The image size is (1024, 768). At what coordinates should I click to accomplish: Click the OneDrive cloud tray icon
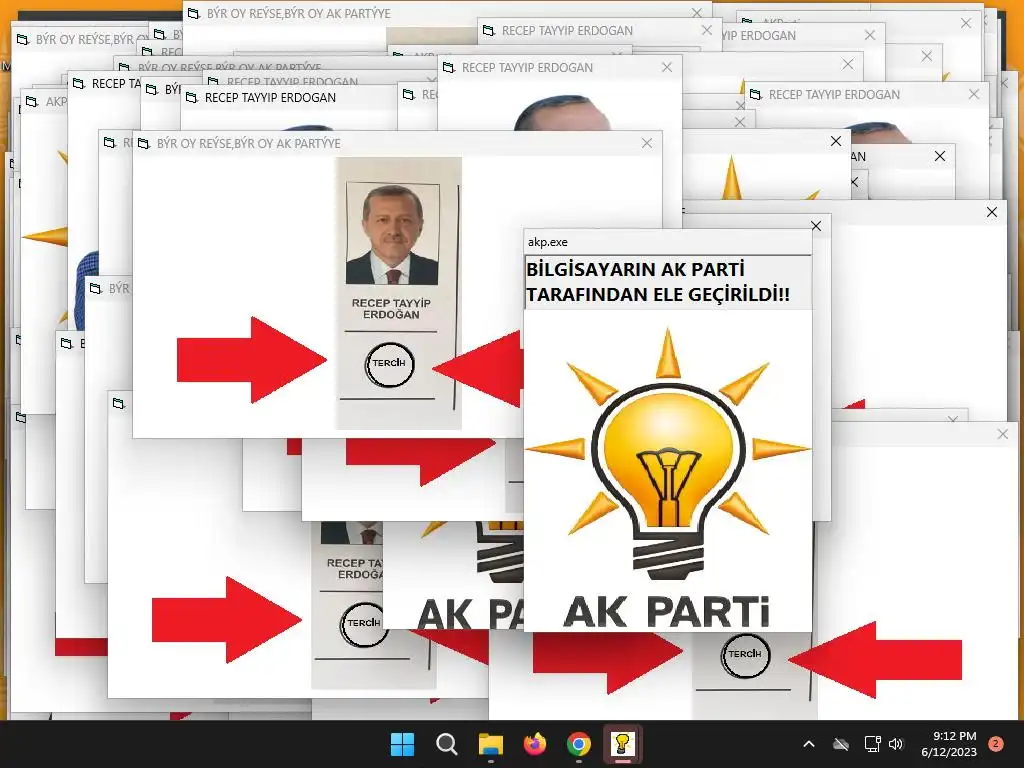point(841,744)
